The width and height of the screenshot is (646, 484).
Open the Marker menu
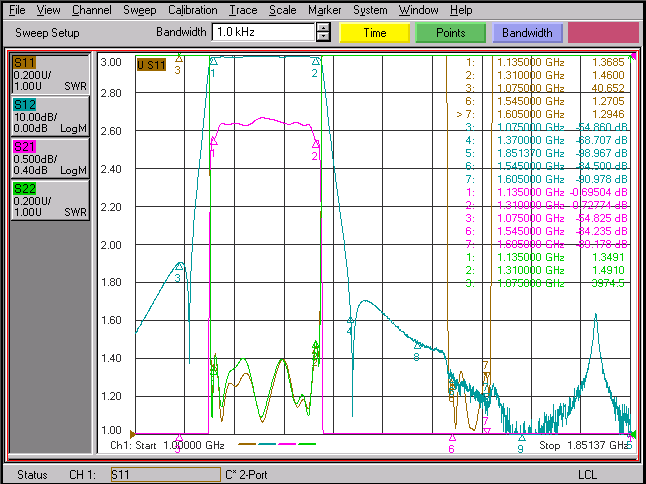point(325,10)
